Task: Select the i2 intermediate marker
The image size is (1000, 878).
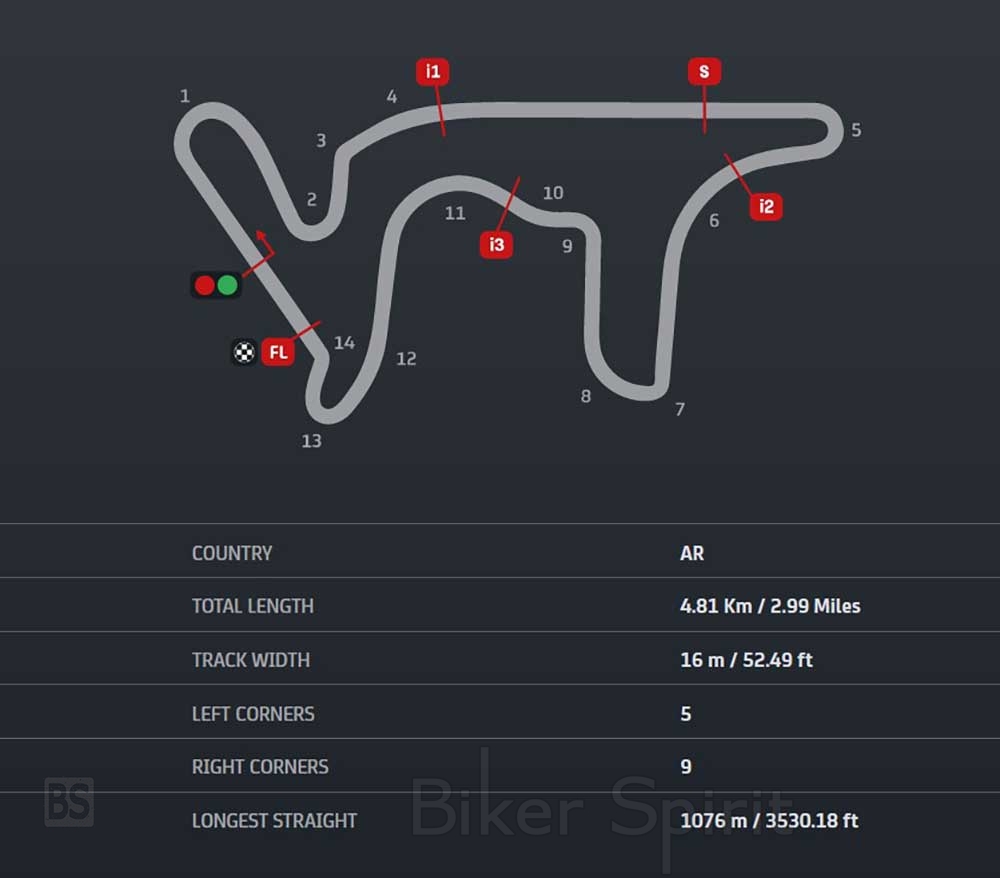Action: 766,207
